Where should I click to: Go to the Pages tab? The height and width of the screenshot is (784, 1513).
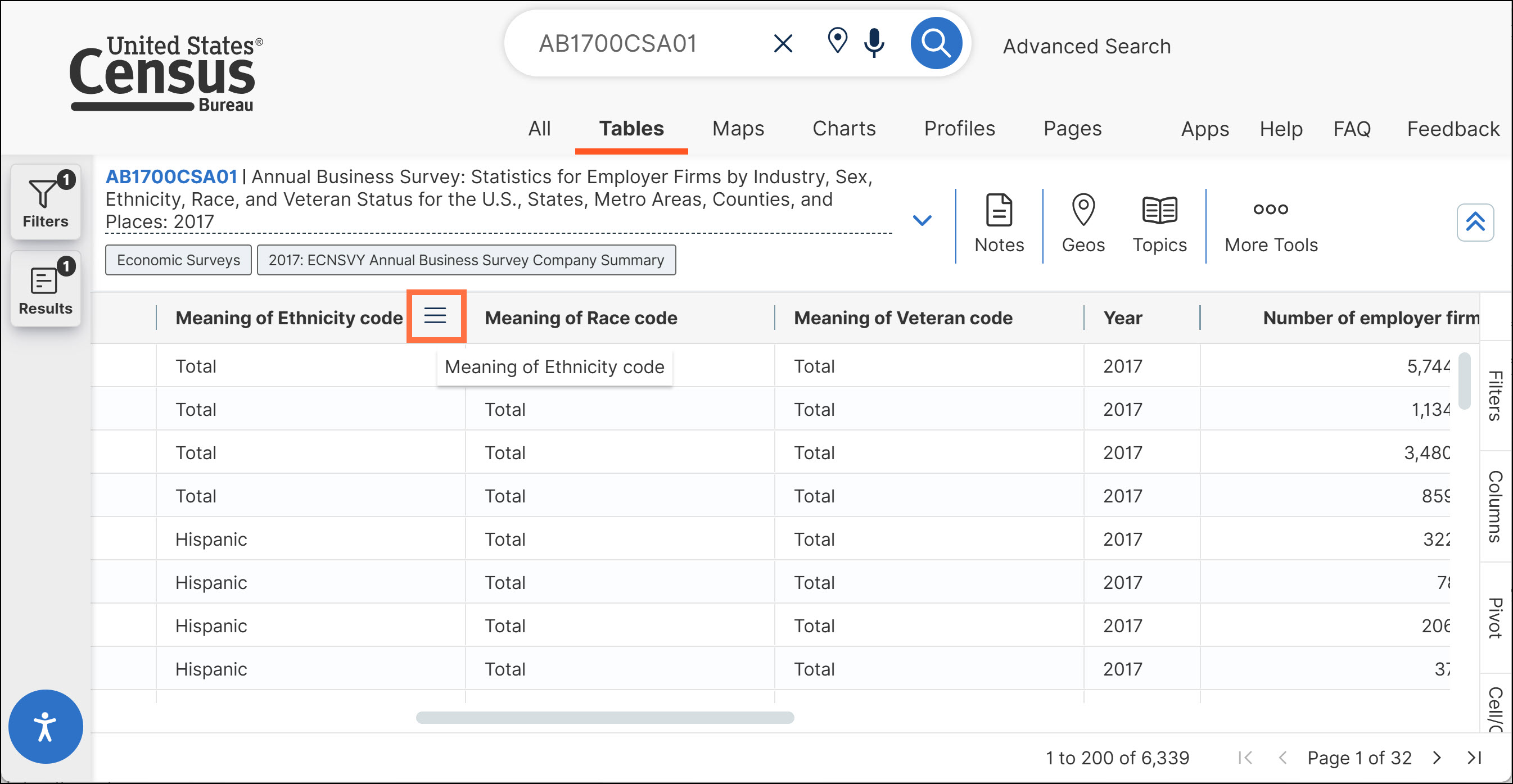pyautogui.click(x=1073, y=129)
